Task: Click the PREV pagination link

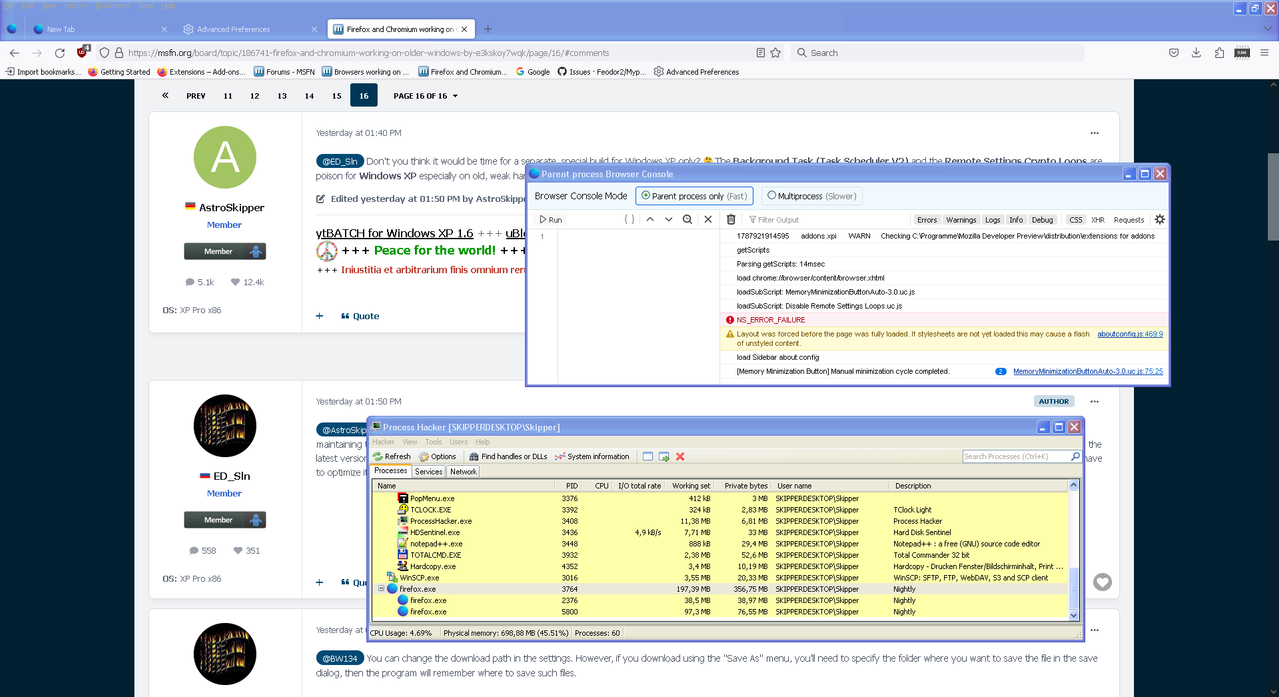Action: tap(196, 96)
